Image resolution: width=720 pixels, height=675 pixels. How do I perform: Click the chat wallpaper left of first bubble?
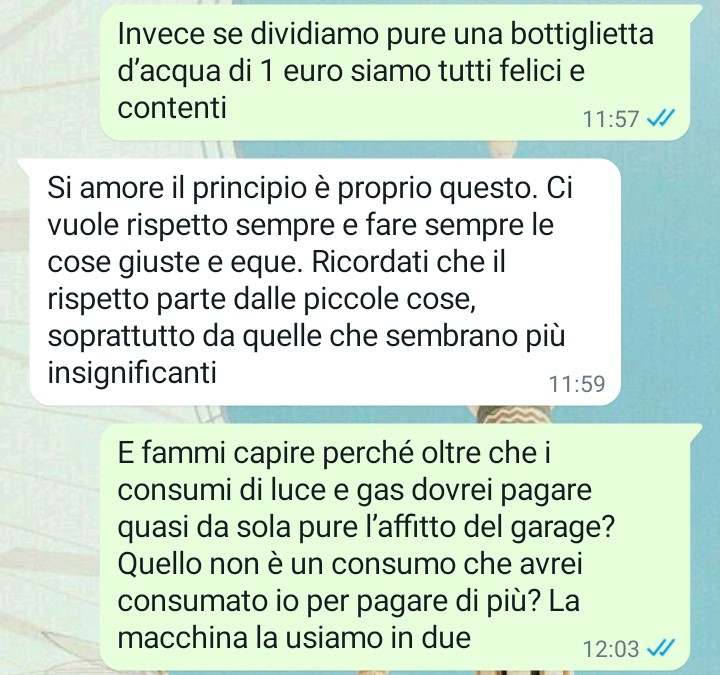50,73
